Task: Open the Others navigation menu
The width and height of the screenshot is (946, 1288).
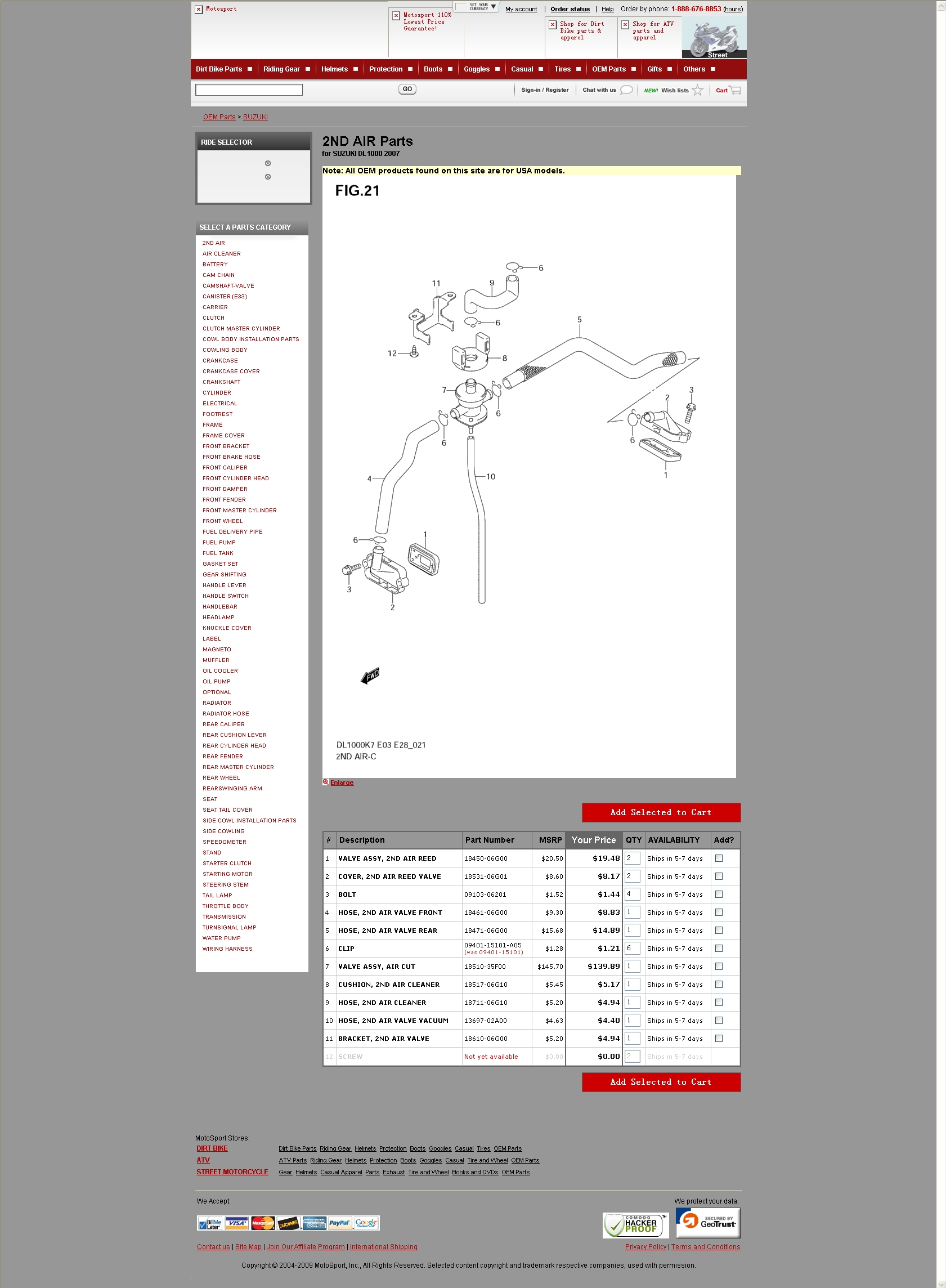Action: coord(699,69)
